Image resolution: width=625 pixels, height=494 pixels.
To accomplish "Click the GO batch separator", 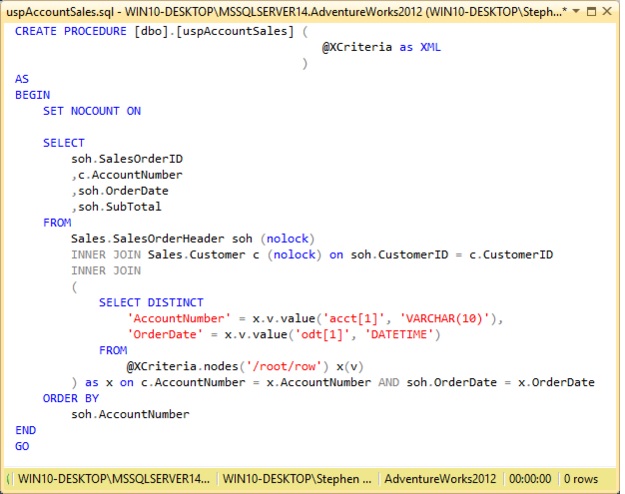I will (22, 446).
